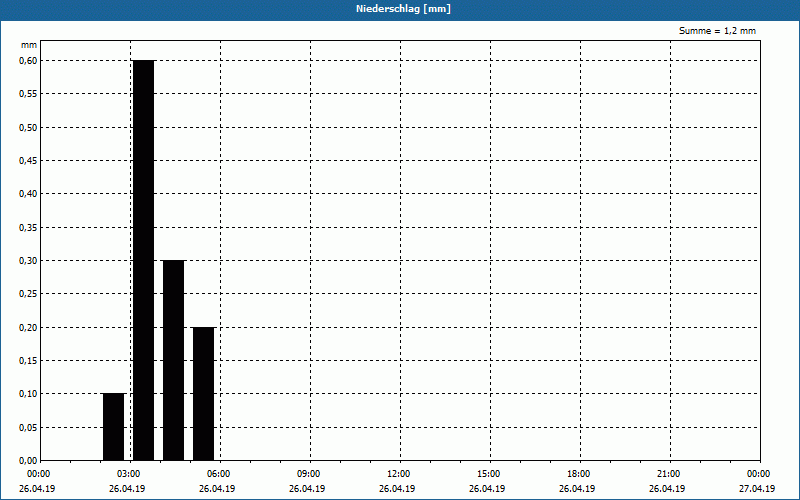The height and width of the screenshot is (500, 800).
Task: Click the 0,60 y-axis value
Action: click(x=28, y=61)
